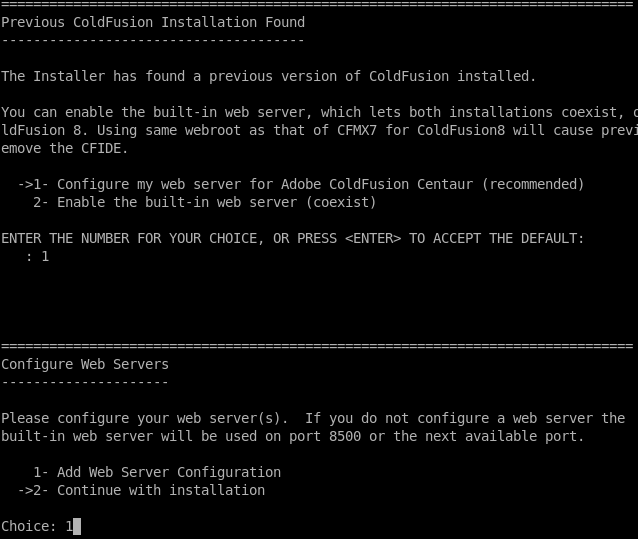Click the line starting 'ldFusion 8. Using same webroot'
This screenshot has width=638, height=539.
point(319,130)
